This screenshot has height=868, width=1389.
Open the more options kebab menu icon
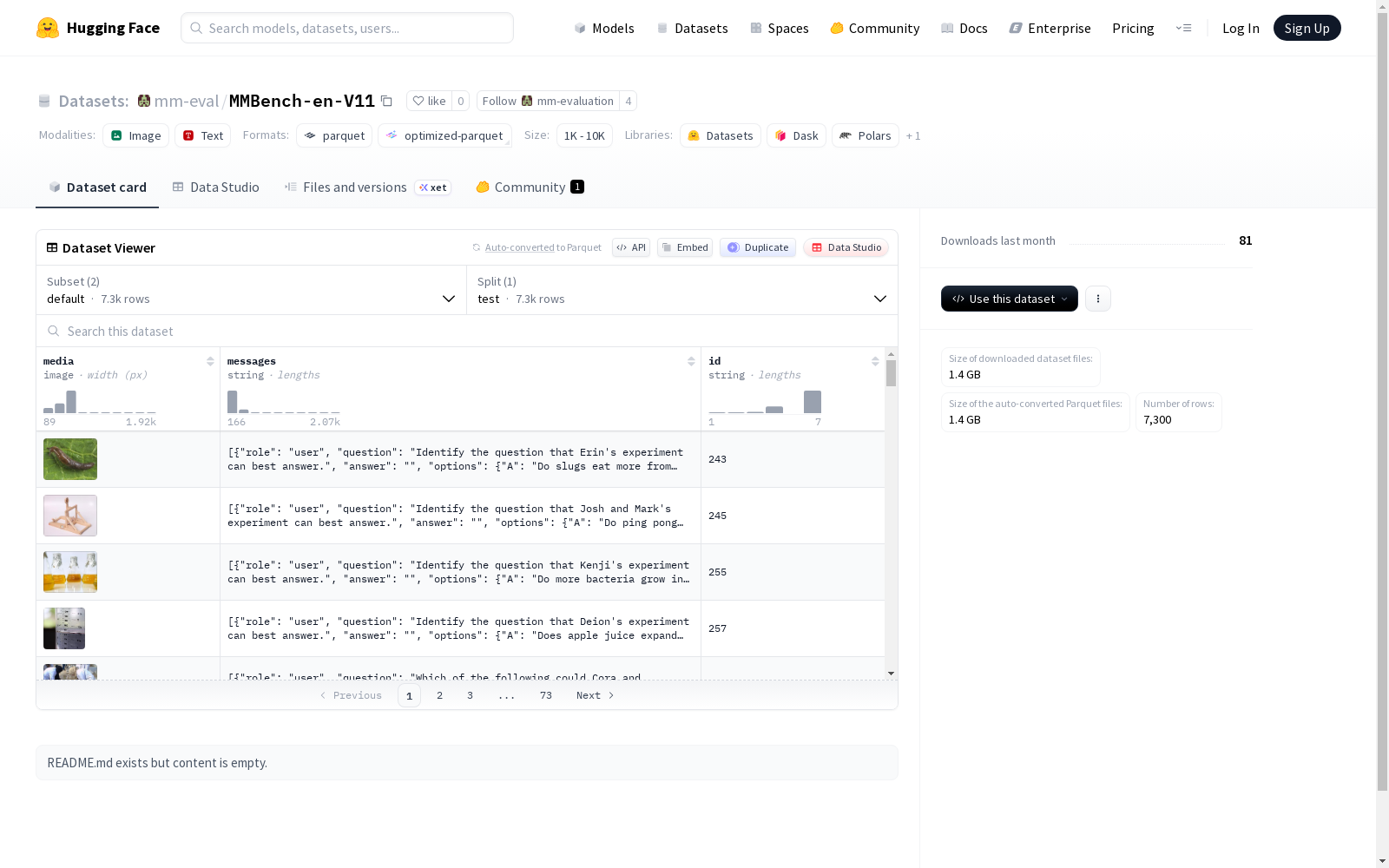tap(1098, 299)
